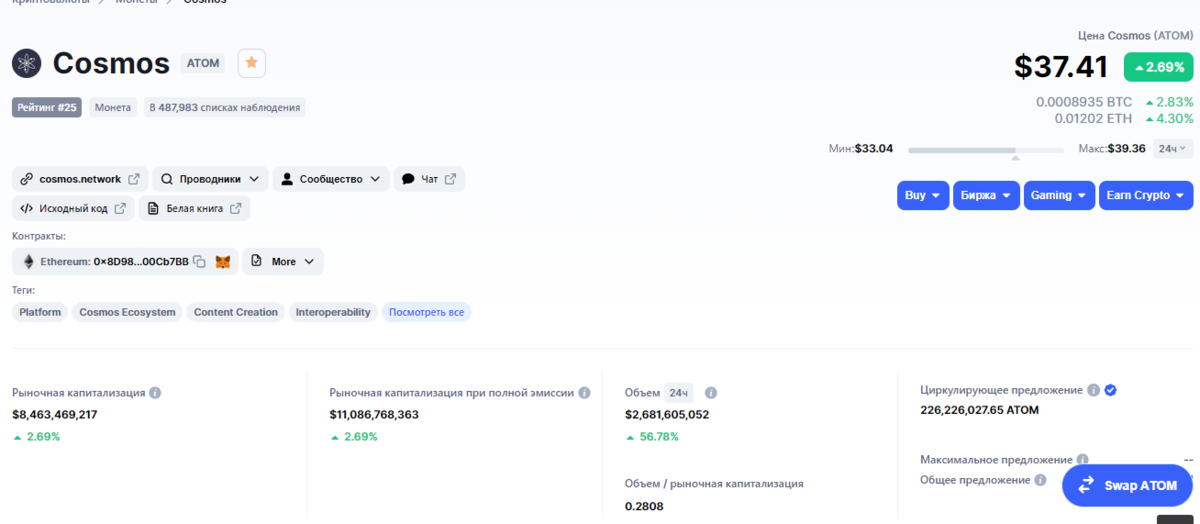
Task: Click Посмотреть все tags link
Action: pyautogui.click(x=426, y=313)
